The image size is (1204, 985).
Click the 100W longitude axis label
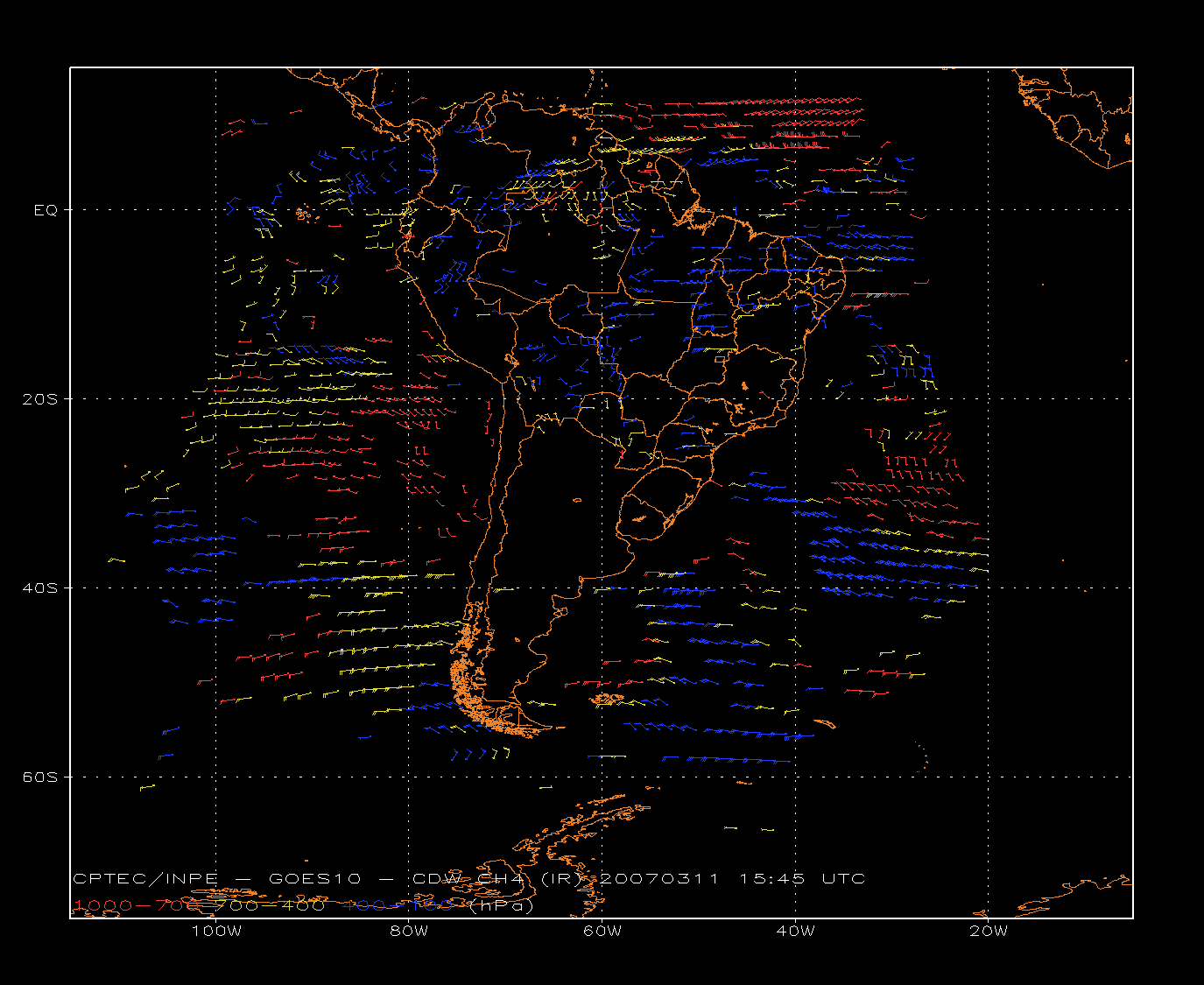pyautogui.click(x=216, y=931)
